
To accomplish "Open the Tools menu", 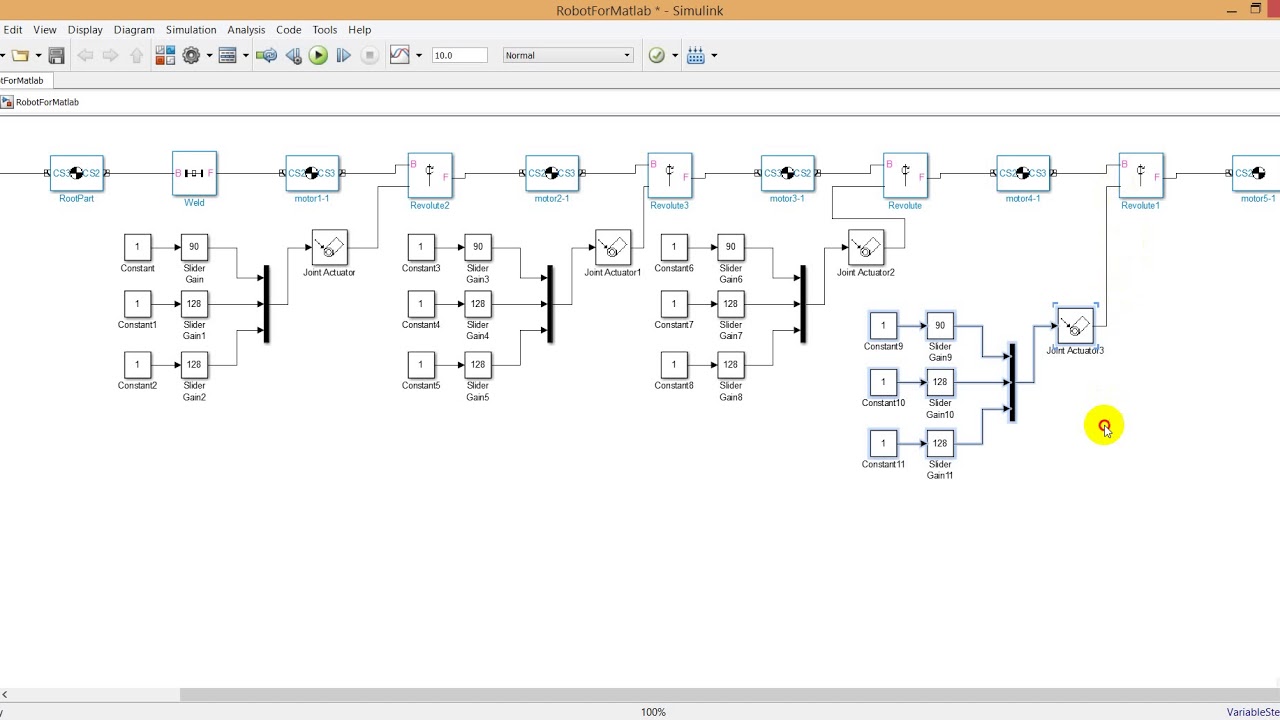I will [325, 30].
